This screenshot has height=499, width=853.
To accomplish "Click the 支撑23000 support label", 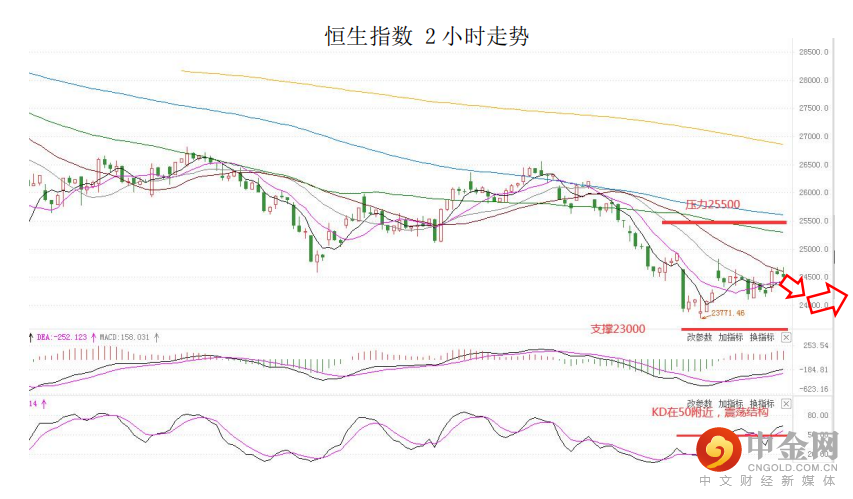I will pyautogui.click(x=617, y=328).
